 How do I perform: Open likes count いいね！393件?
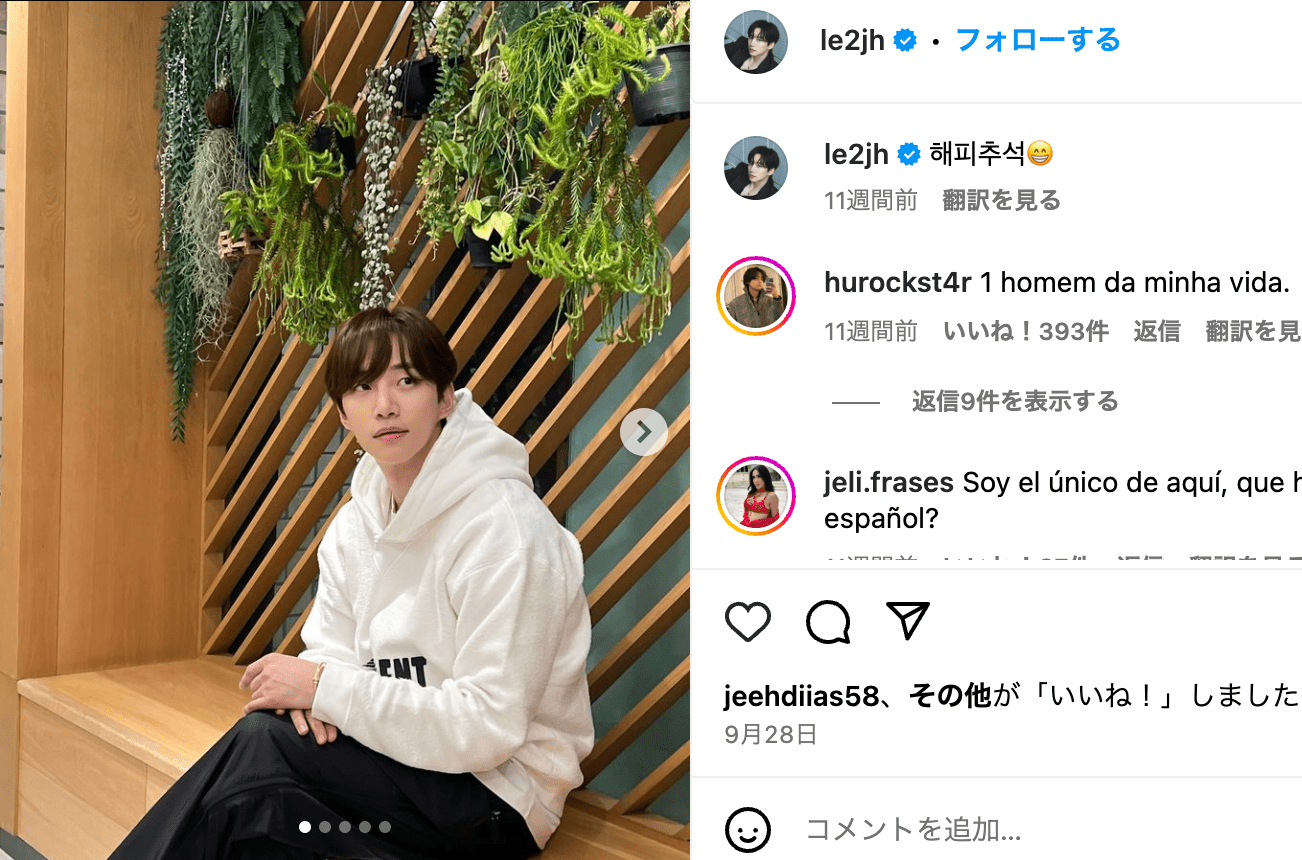point(1026,332)
